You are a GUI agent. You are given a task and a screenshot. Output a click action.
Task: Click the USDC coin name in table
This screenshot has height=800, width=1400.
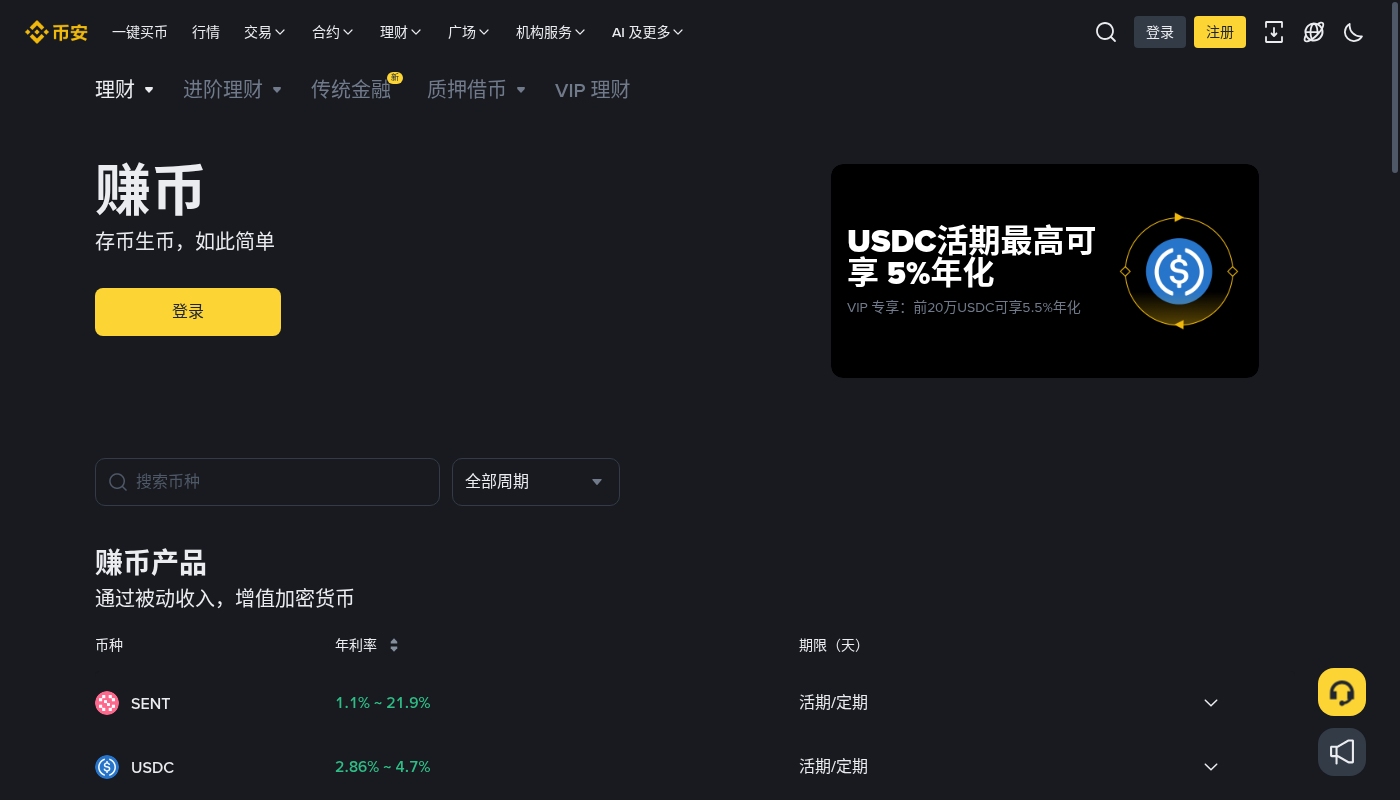pyautogui.click(x=152, y=768)
